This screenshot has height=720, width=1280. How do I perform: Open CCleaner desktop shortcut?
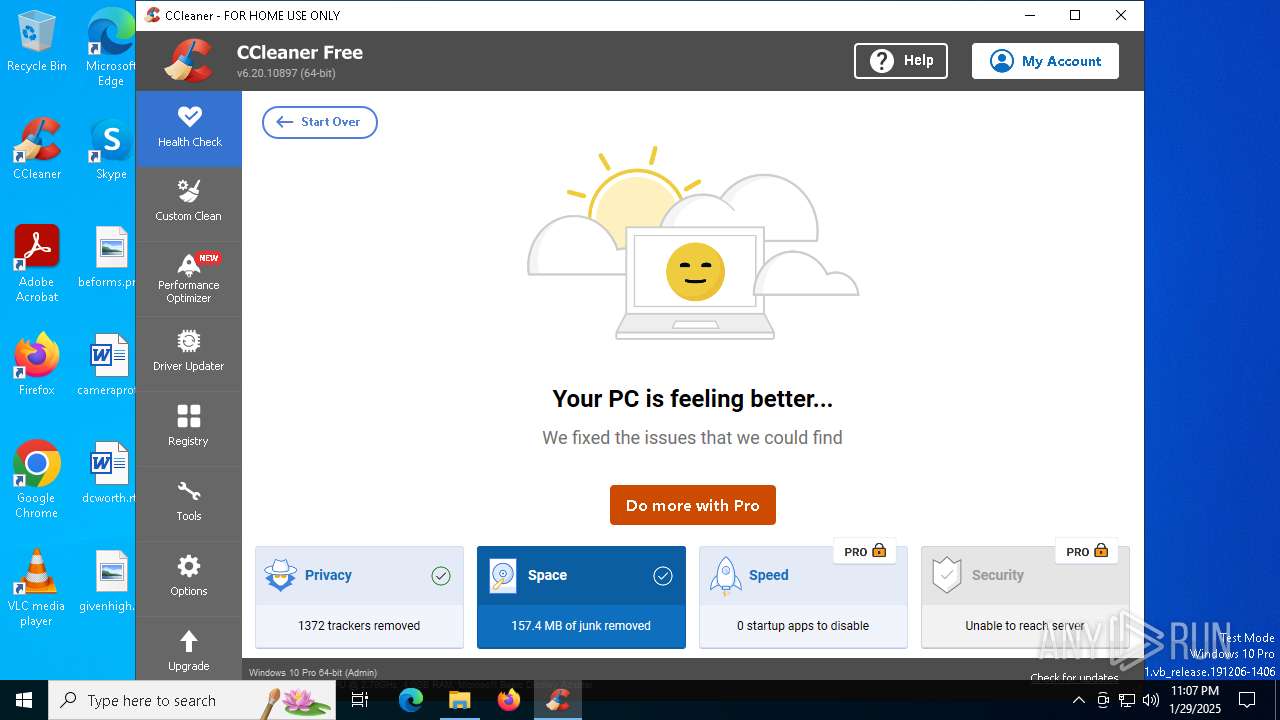point(37,148)
